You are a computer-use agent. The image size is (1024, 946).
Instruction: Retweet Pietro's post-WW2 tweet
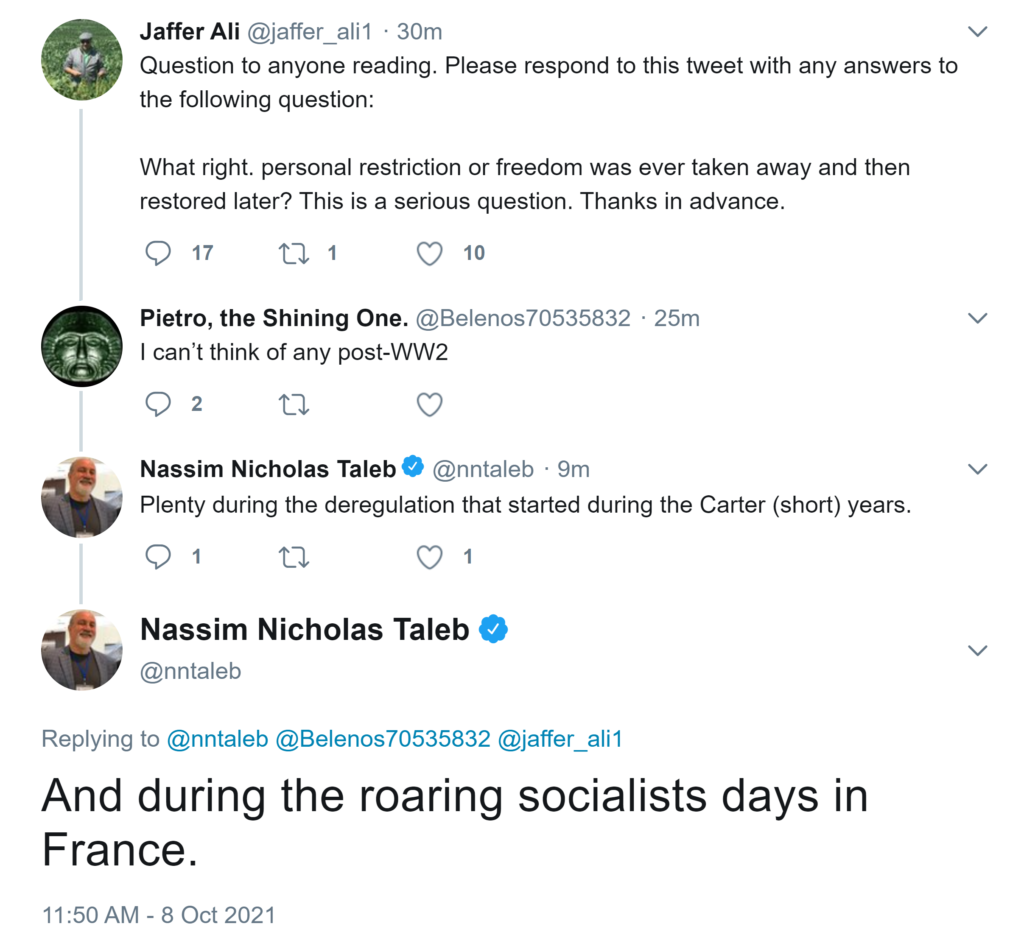click(x=293, y=404)
